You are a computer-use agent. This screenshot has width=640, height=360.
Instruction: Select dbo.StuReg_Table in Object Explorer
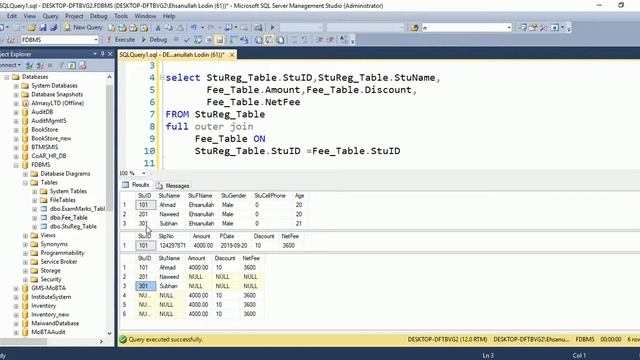[73, 227]
